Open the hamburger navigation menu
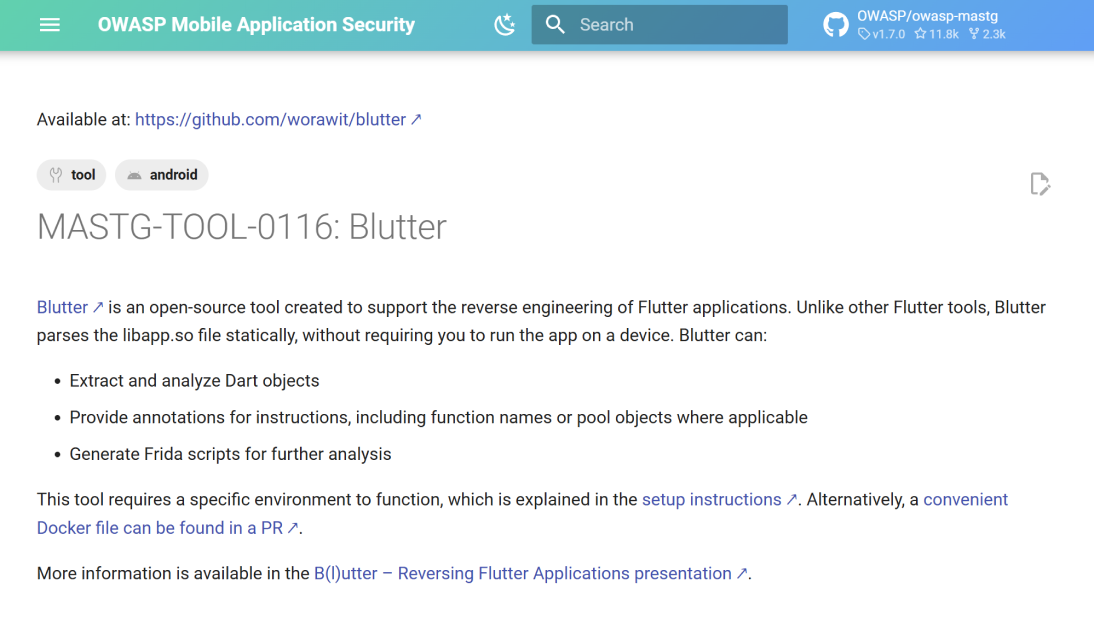This screenshot has width=1094, height=625. point(50,25)
